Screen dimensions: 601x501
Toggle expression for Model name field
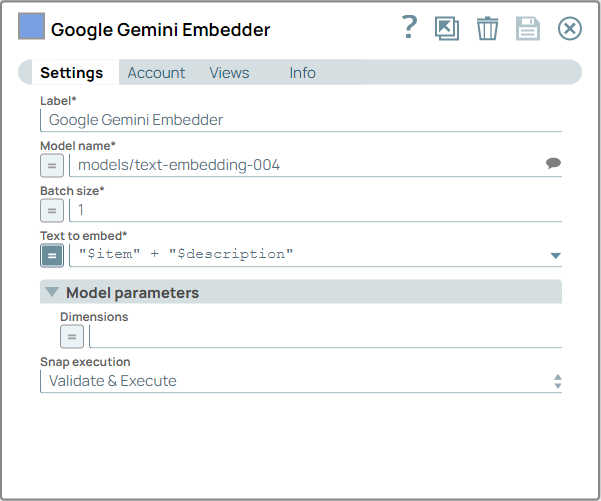click(x=52, y=166)
